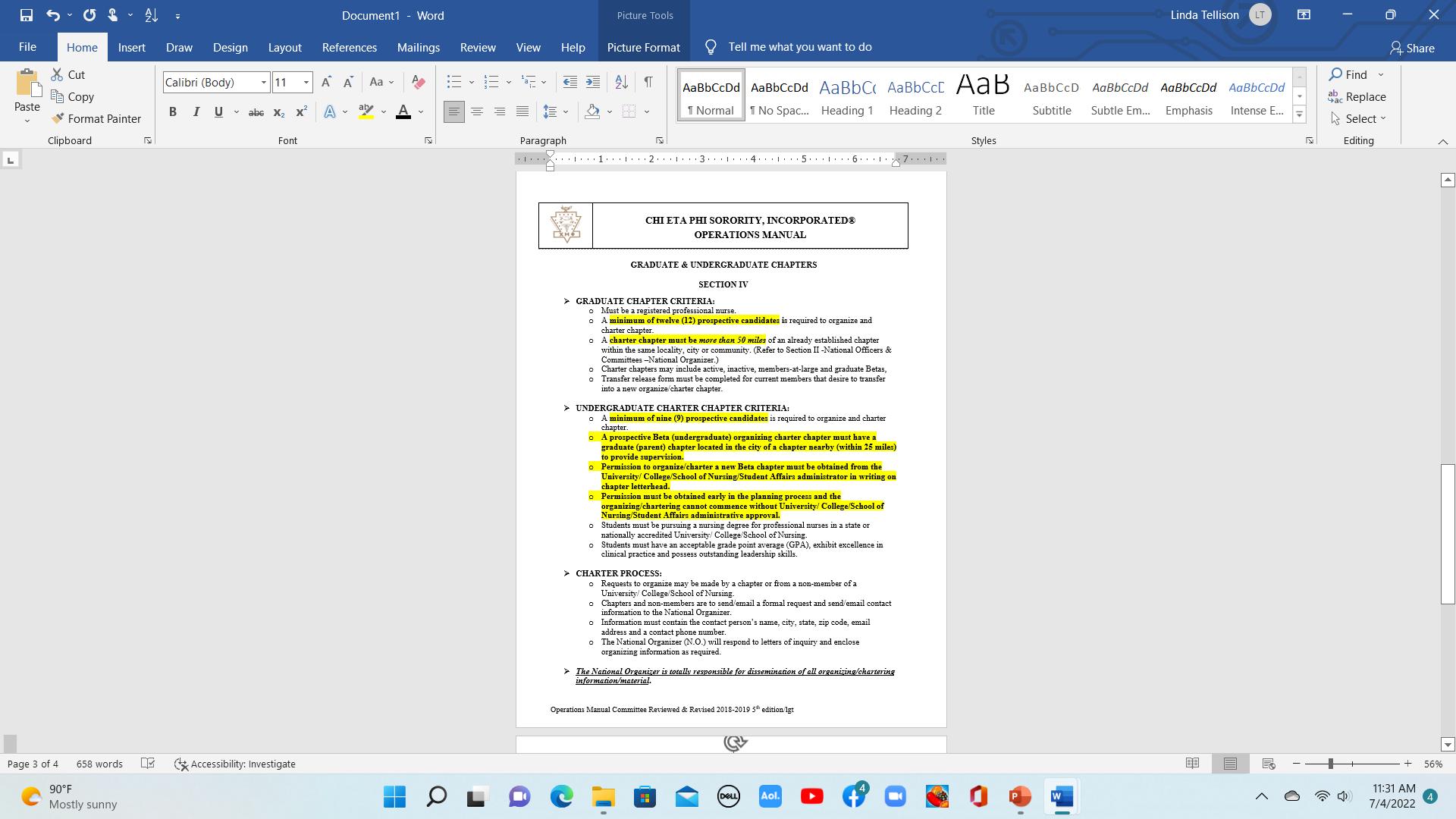Expand the Numbering dropdown arrow
This screenshot has width=1456, height=819.
pyautogui.click(x=509, y=82)
